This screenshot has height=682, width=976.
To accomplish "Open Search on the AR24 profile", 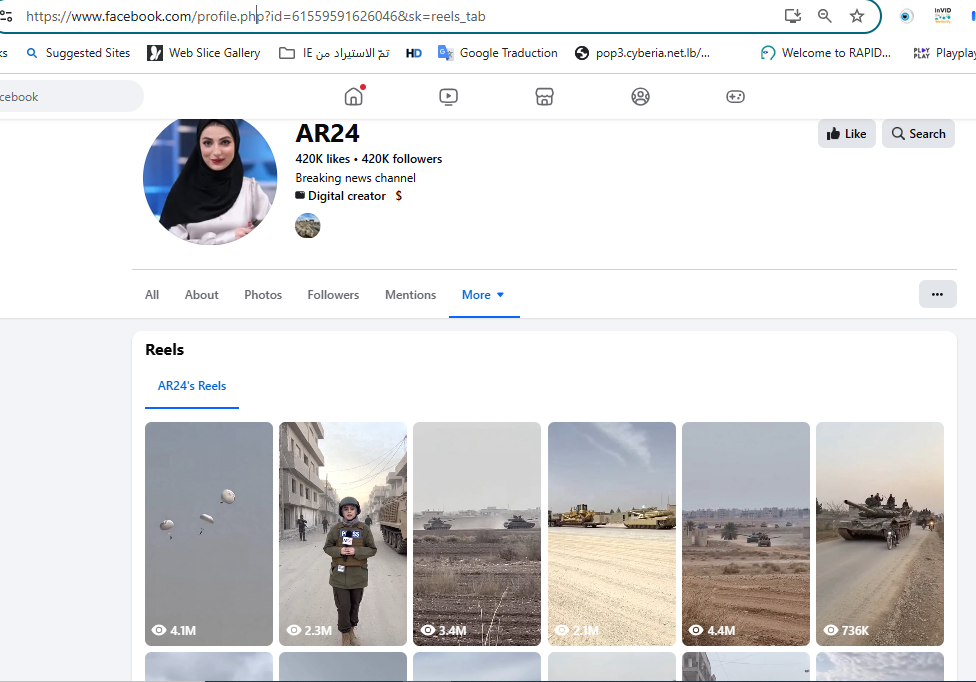I will coord(917,133).
